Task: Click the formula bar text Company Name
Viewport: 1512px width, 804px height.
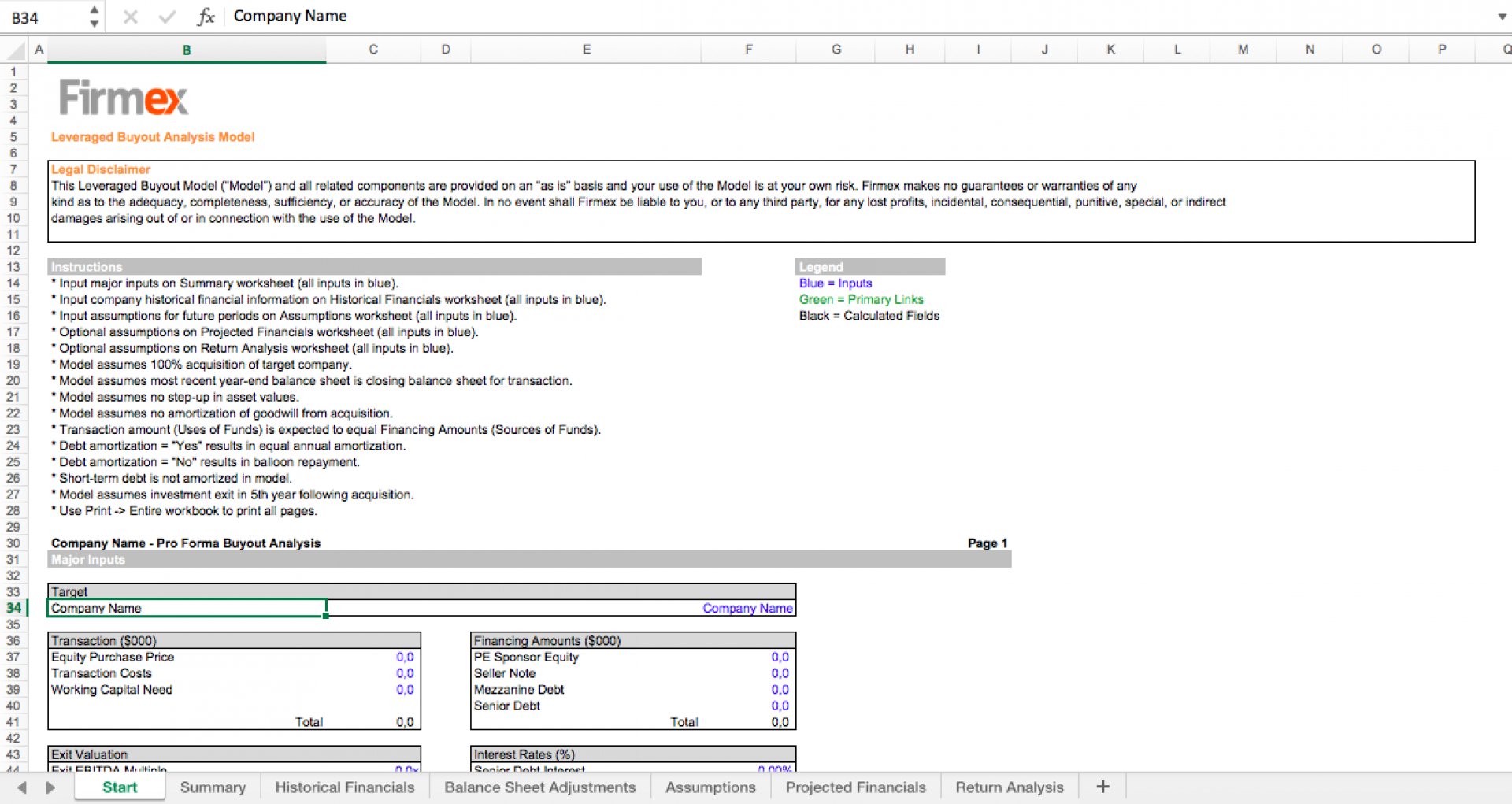Action: tap(290, 16)
